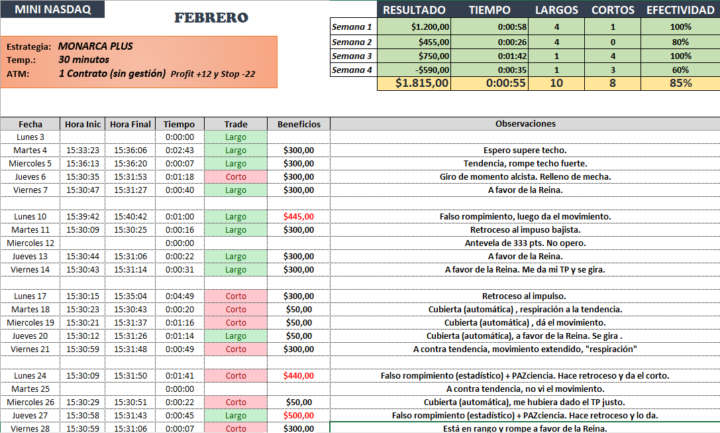Click the red $445,00 benefit on Lunes 10
The height and width of the screenshot is (433, 720).
click(299, 217)
